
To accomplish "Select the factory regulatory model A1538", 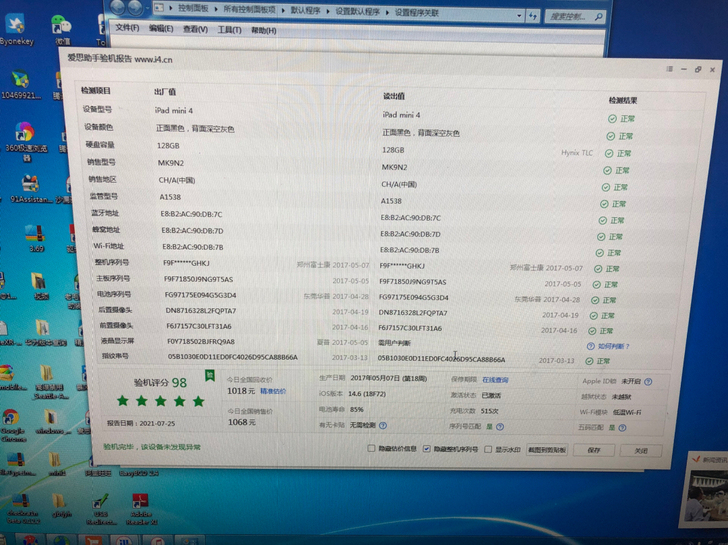I will pos(170,197).
